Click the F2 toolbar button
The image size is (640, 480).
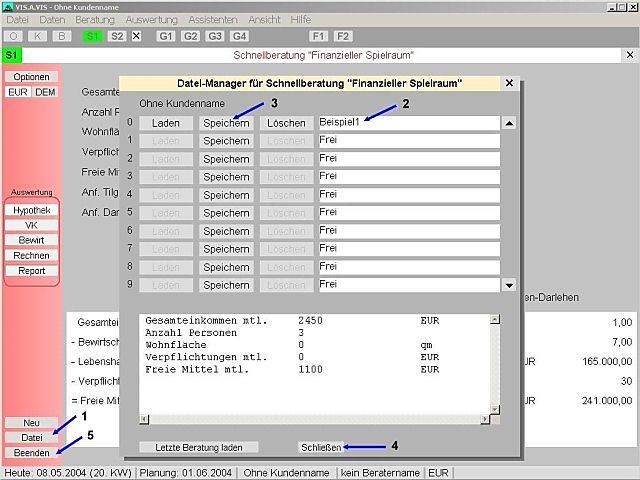point(343,36)
